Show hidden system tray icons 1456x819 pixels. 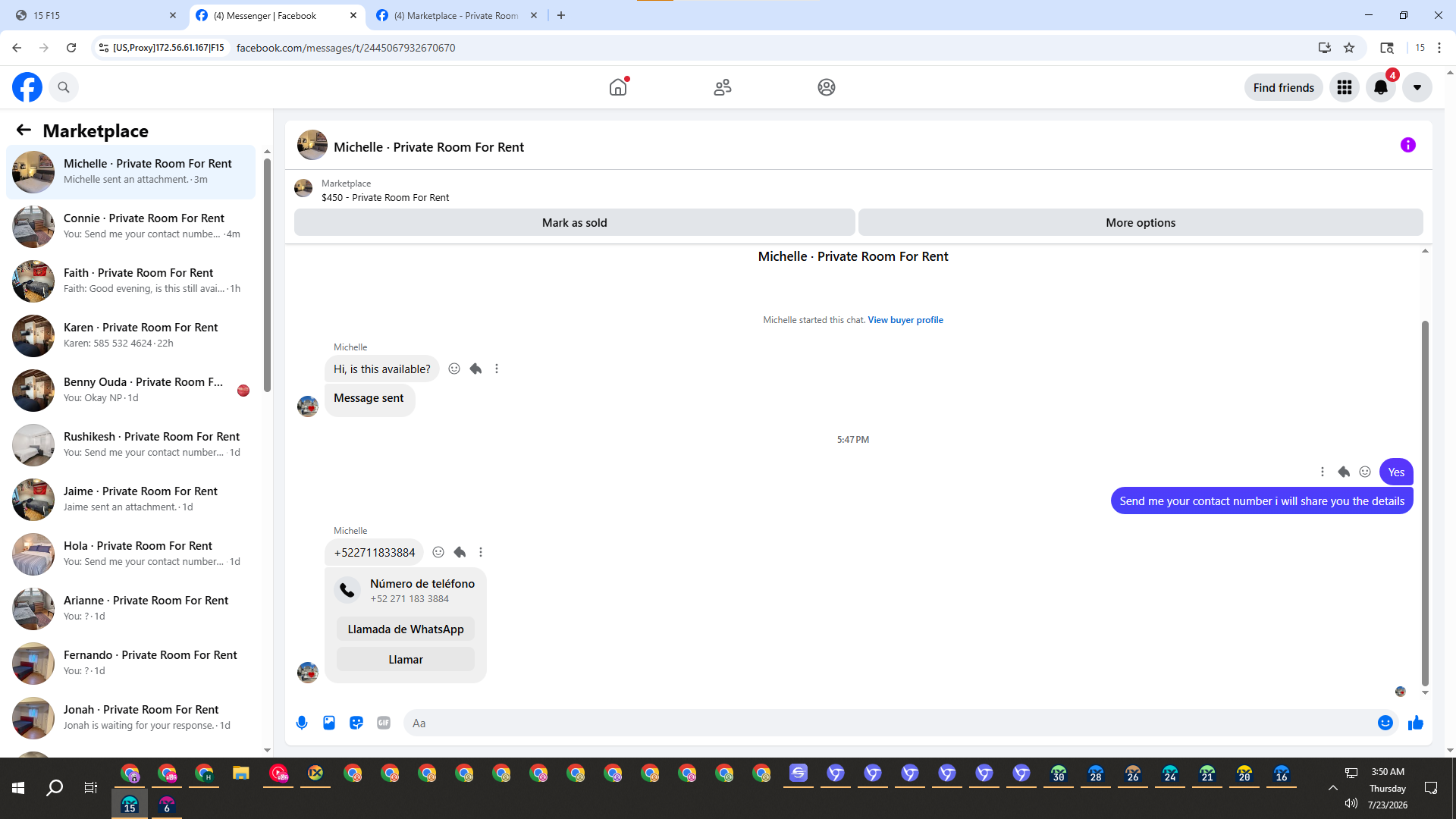point(1332,788)
